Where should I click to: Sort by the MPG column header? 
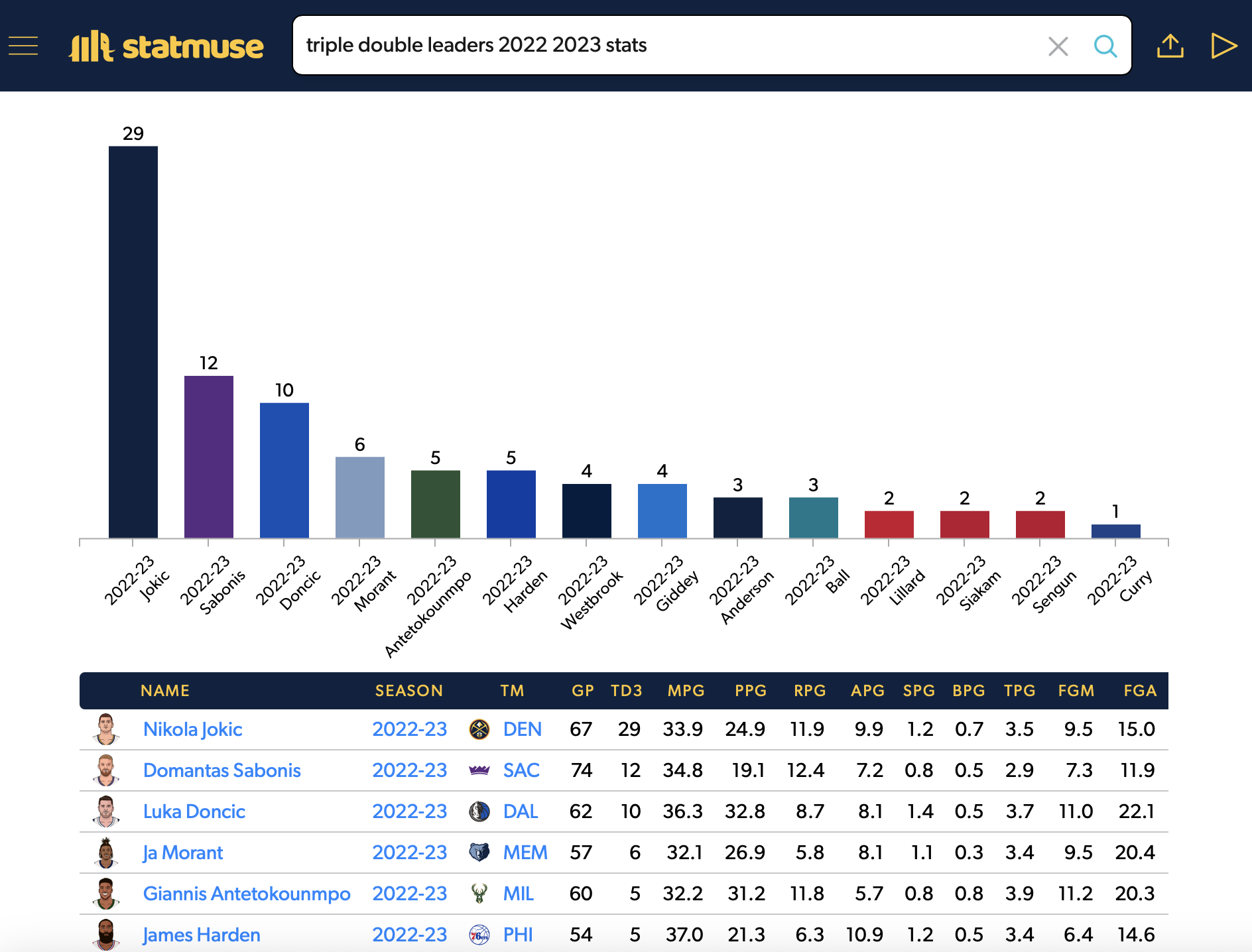pyautogui.click(x=686, y=691)
